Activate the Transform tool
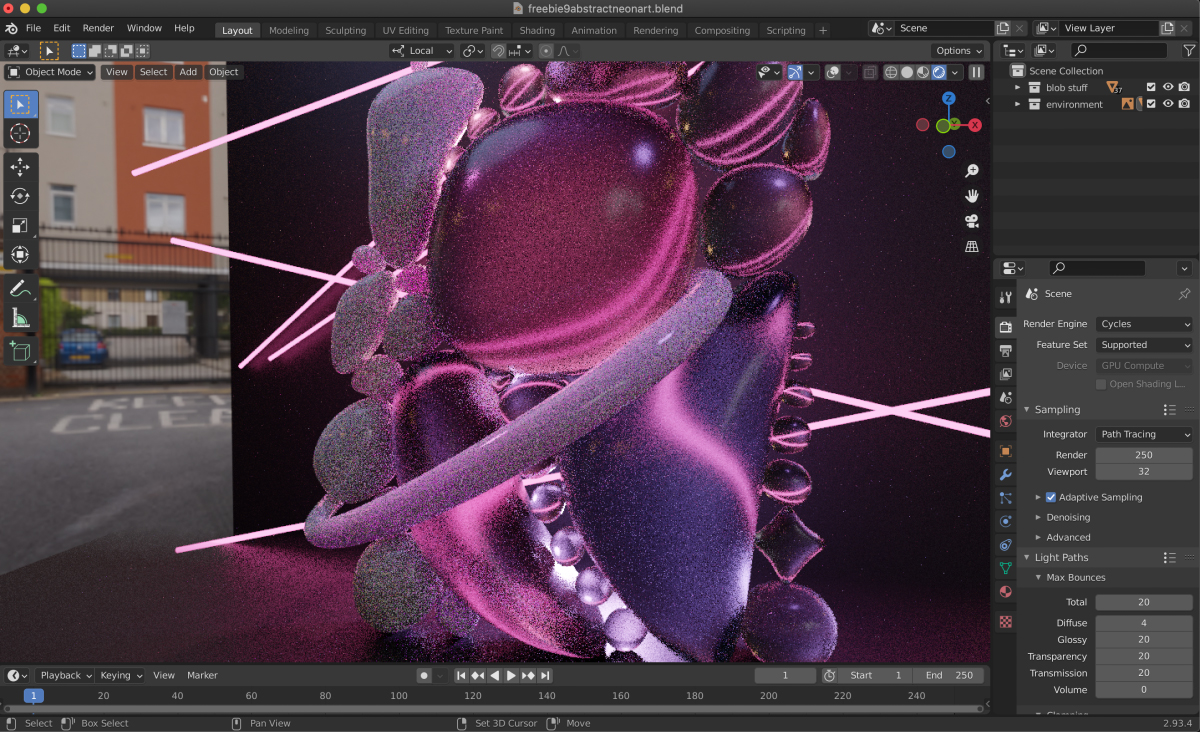 click(x=20, y=254)
